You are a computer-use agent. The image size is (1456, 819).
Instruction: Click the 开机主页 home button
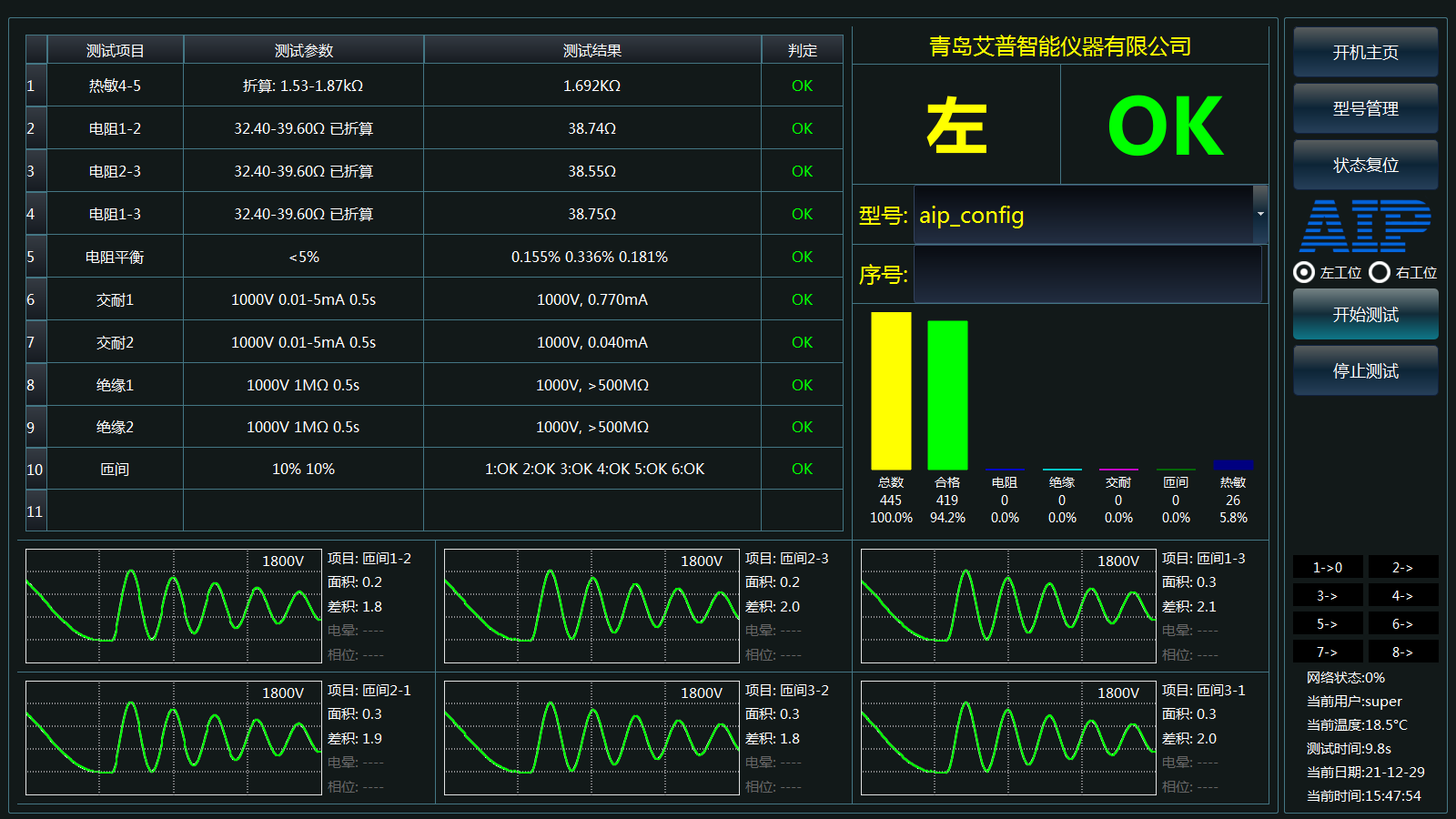(x=1364, y=52)
